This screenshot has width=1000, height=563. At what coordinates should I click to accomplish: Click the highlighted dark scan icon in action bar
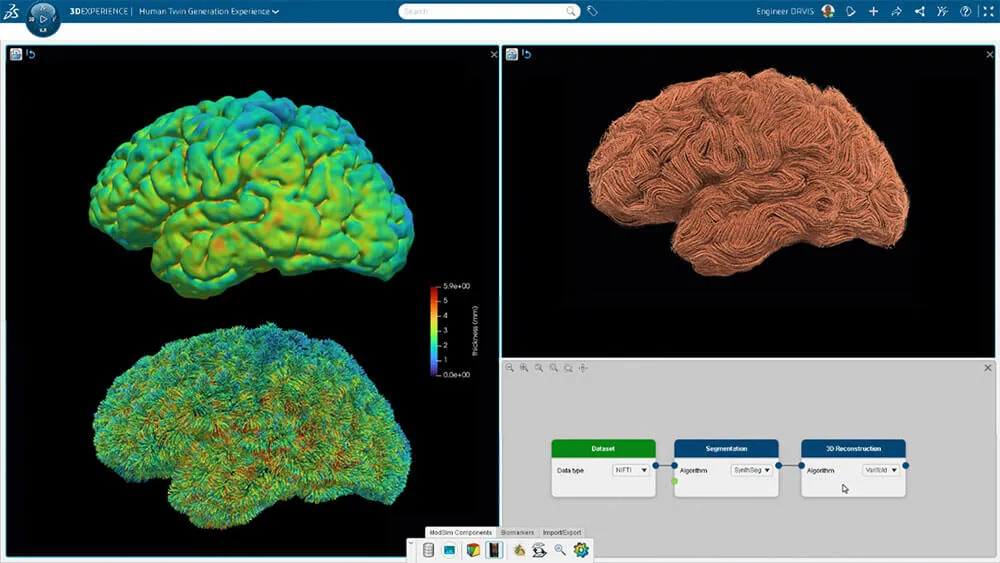tap(494, 550)
